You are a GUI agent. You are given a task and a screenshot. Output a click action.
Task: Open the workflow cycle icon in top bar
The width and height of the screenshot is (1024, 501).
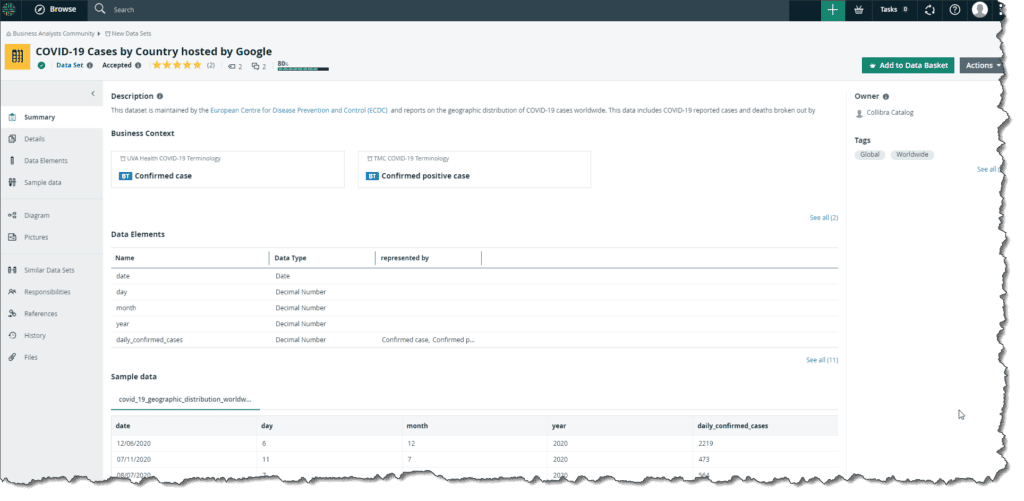tap(930, 10)
